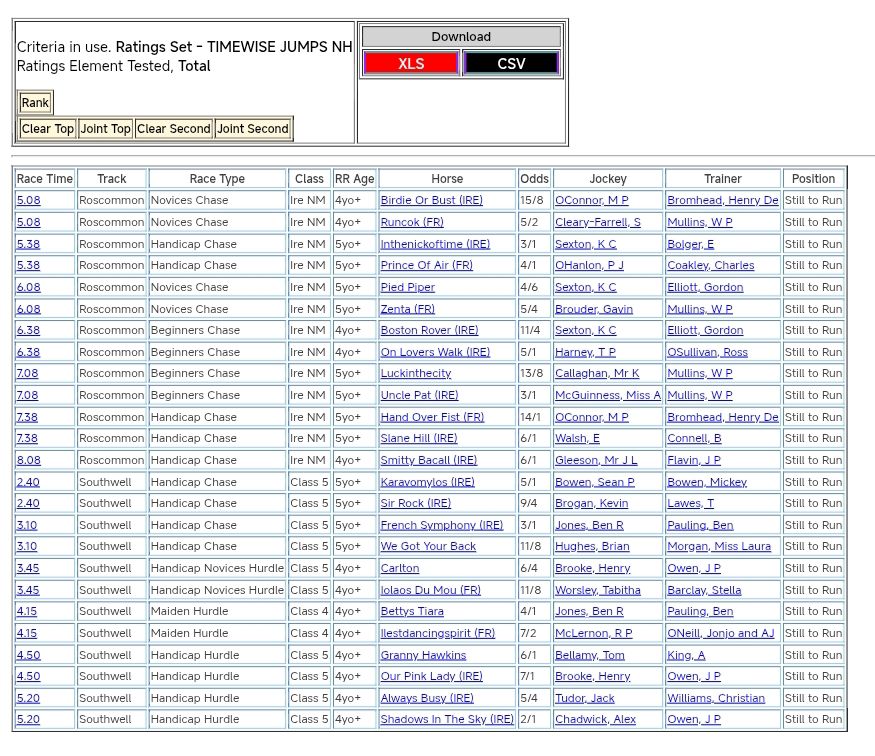Image resolution: width=875 pixels, height=756 pixels.
Task: View jockey Hughes, Brian profile
Action: pyautogui.click(x=592, y=547)
